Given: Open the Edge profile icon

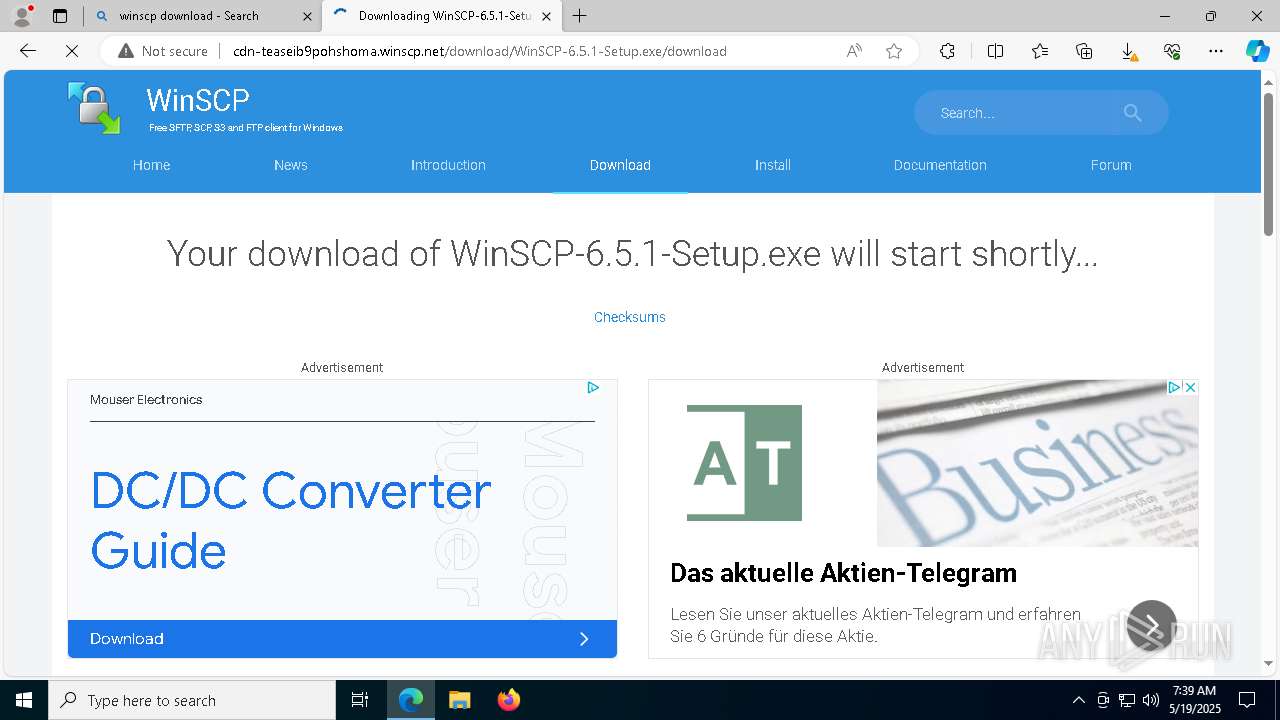Looking at the screenshot, I should tap(22, 16).
